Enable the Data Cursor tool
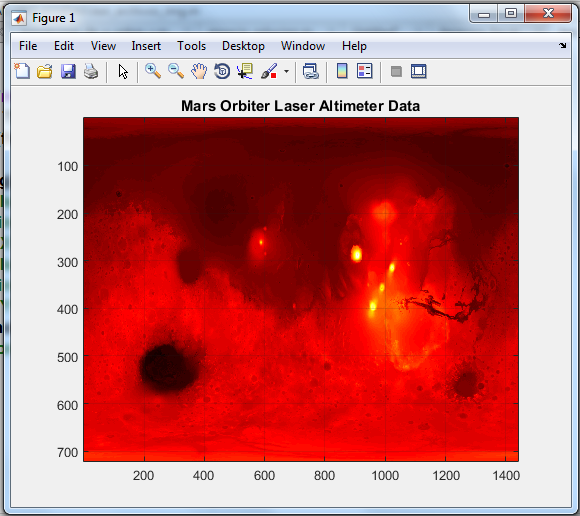 pyautogui.click(x=245, y=71)
